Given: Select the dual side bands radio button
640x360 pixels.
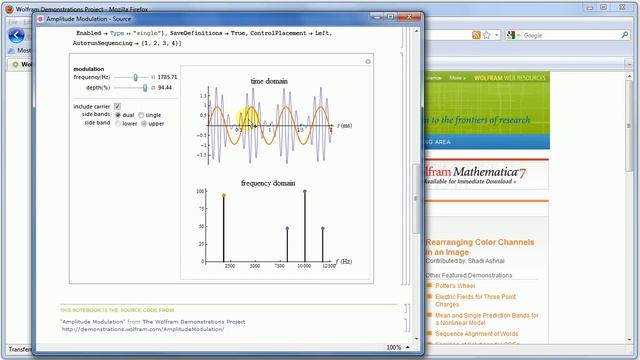Looking at the screenshot, I should point(118,115).
